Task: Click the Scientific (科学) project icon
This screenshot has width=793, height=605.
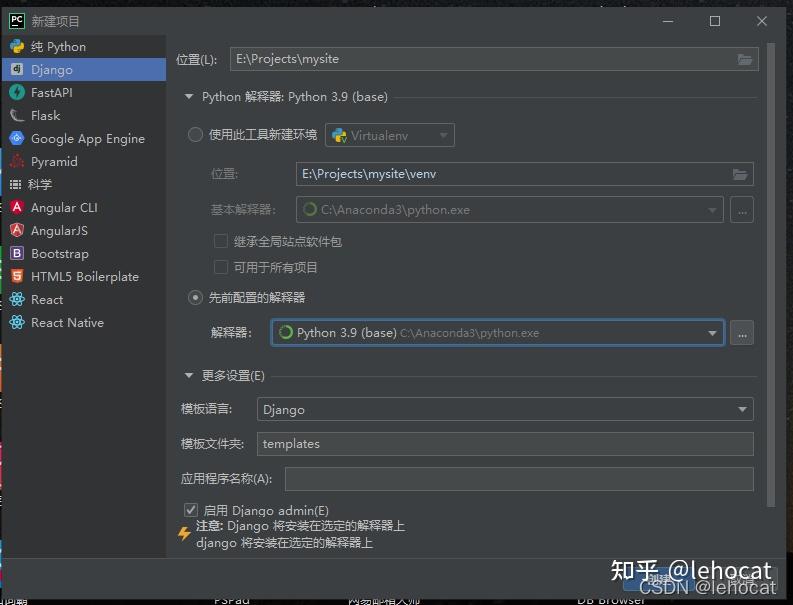Action: (x=16, y=184)
